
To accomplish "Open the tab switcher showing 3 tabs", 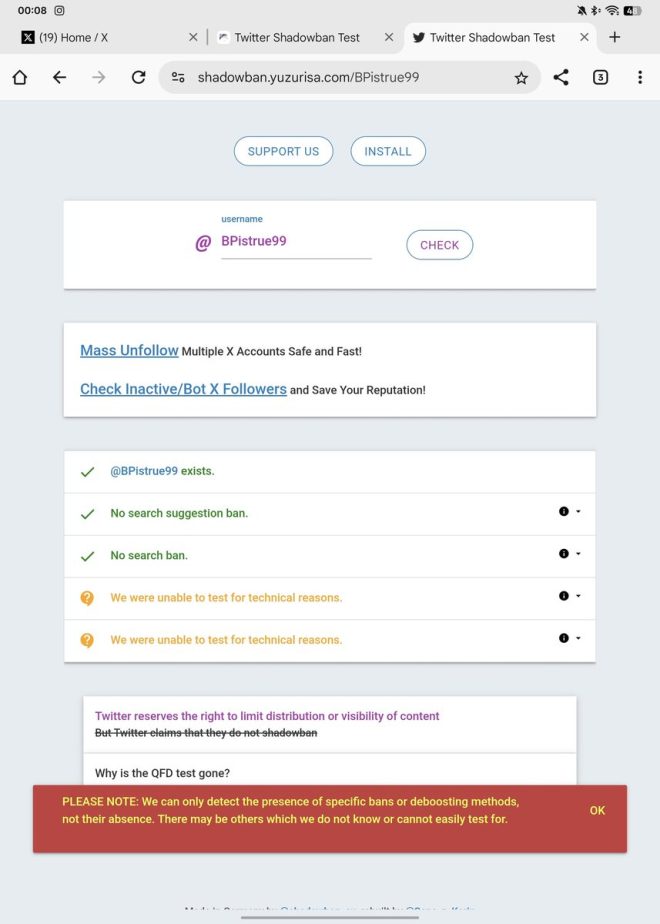I will click(x=600, y=77).
